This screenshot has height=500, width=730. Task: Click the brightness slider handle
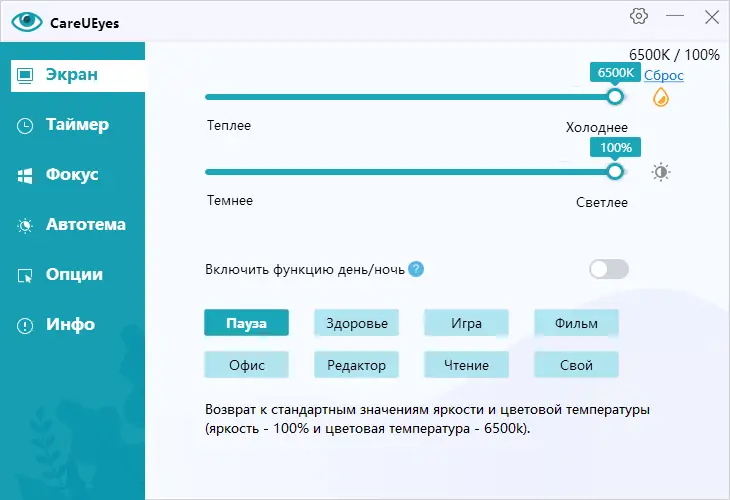click(x=615, y=172)
